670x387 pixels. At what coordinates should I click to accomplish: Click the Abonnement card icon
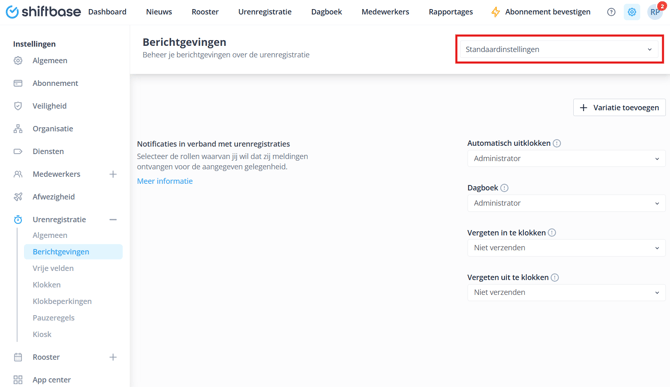pos(18,83)
